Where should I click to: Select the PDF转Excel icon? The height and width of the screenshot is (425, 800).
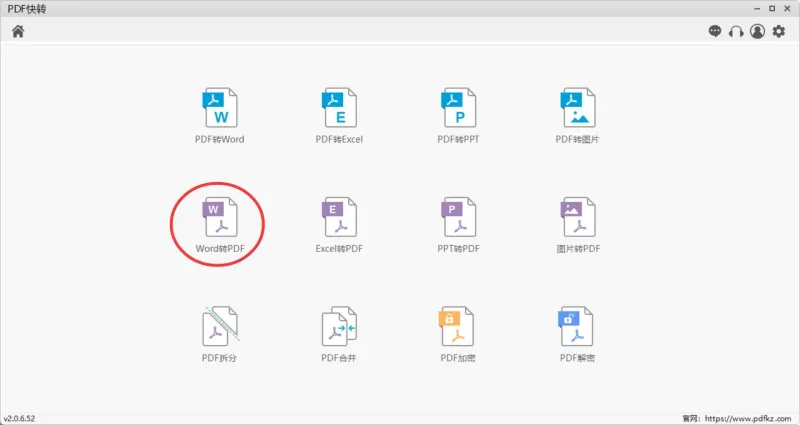pos(339,108)
